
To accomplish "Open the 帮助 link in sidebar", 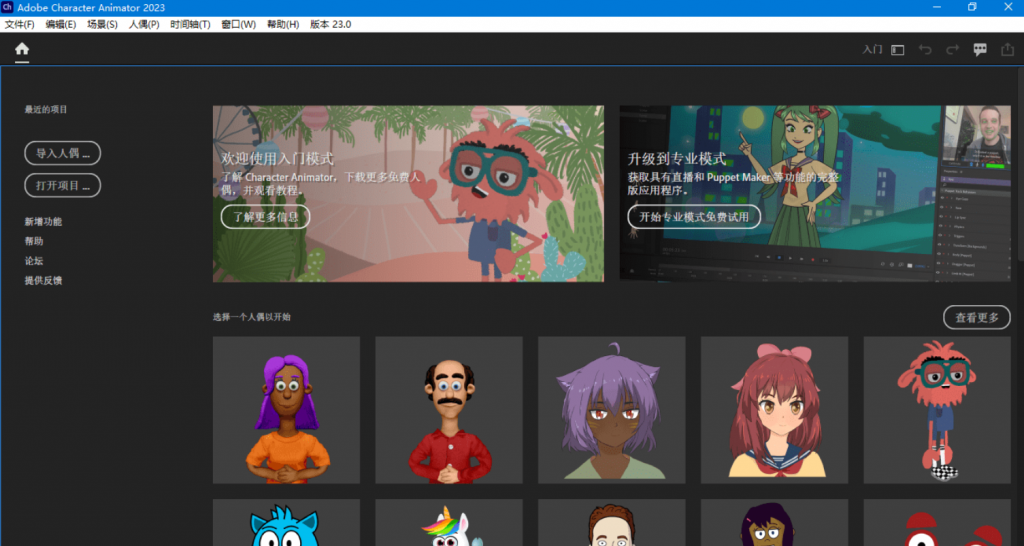I will (x=34, y=241).
